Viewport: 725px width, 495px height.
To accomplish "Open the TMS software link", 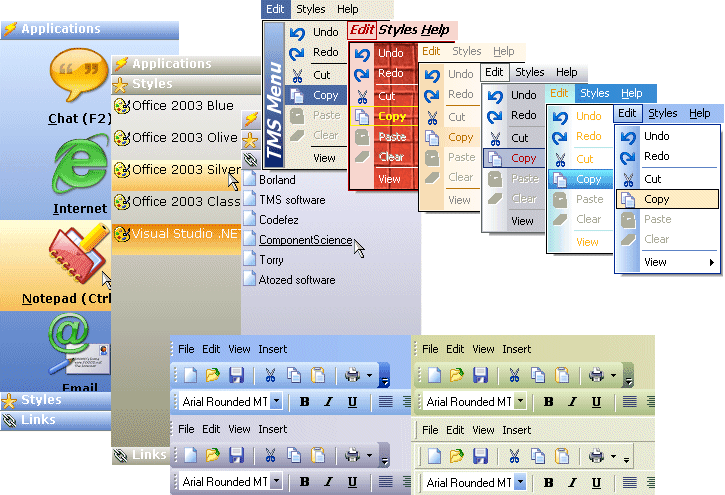I will point(292,200).
